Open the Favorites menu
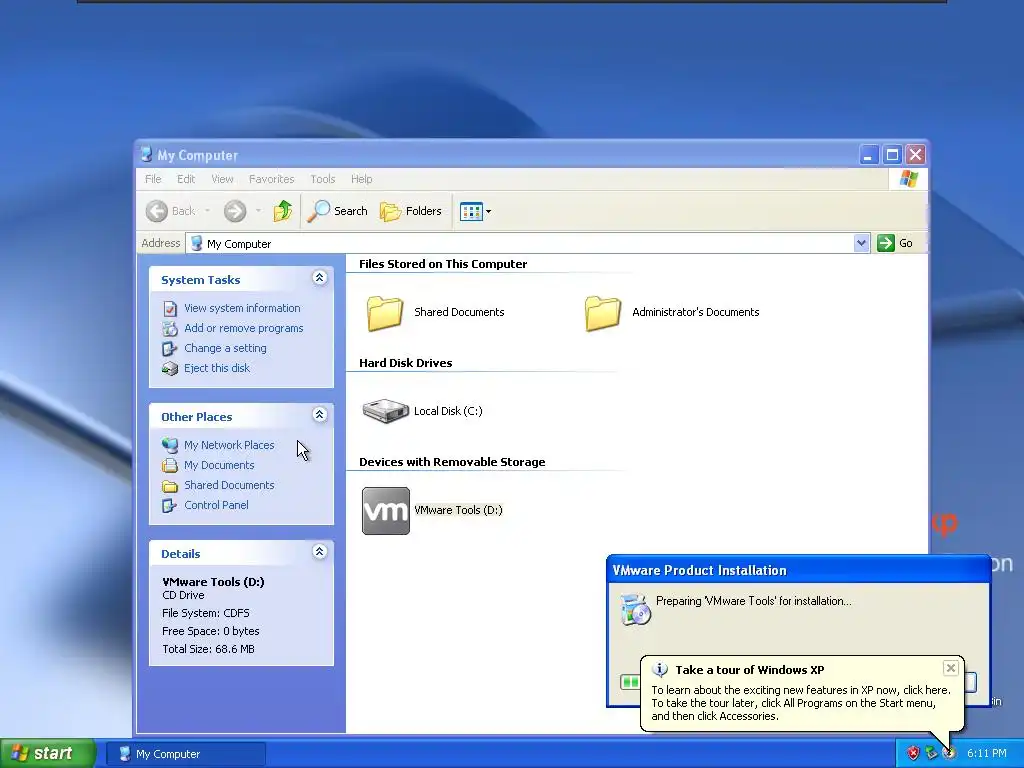This screenshot has height=768, width=1024. [272, 179]
